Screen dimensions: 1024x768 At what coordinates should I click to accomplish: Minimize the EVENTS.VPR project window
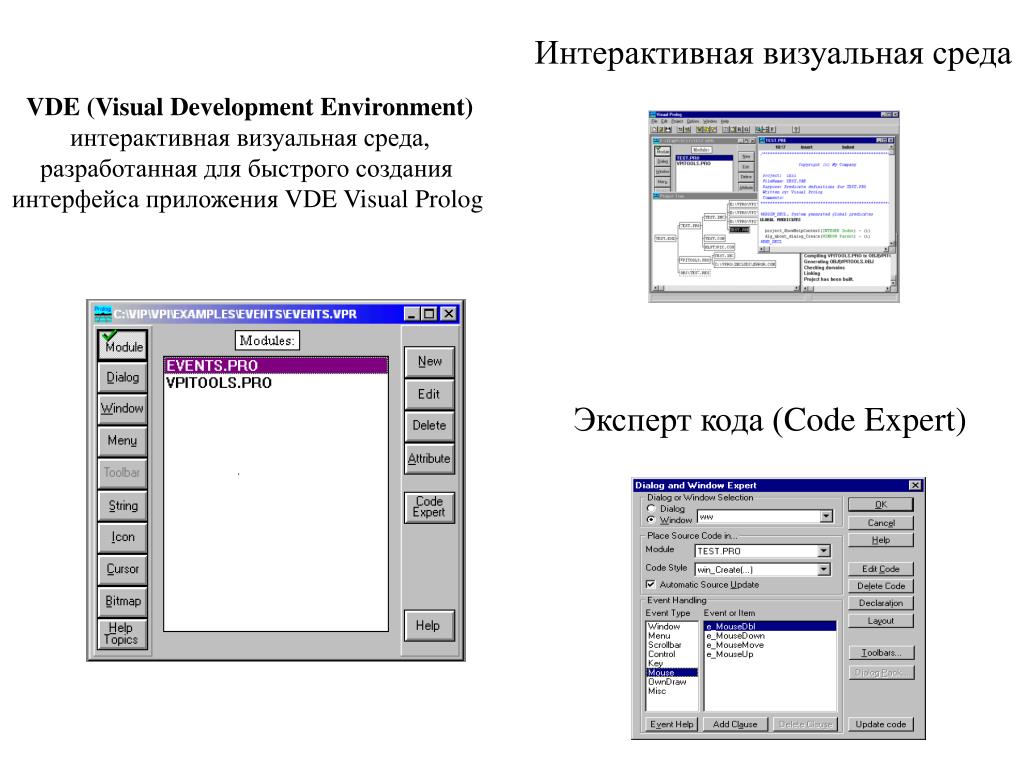pyautogui.click(x=411, y=314)
